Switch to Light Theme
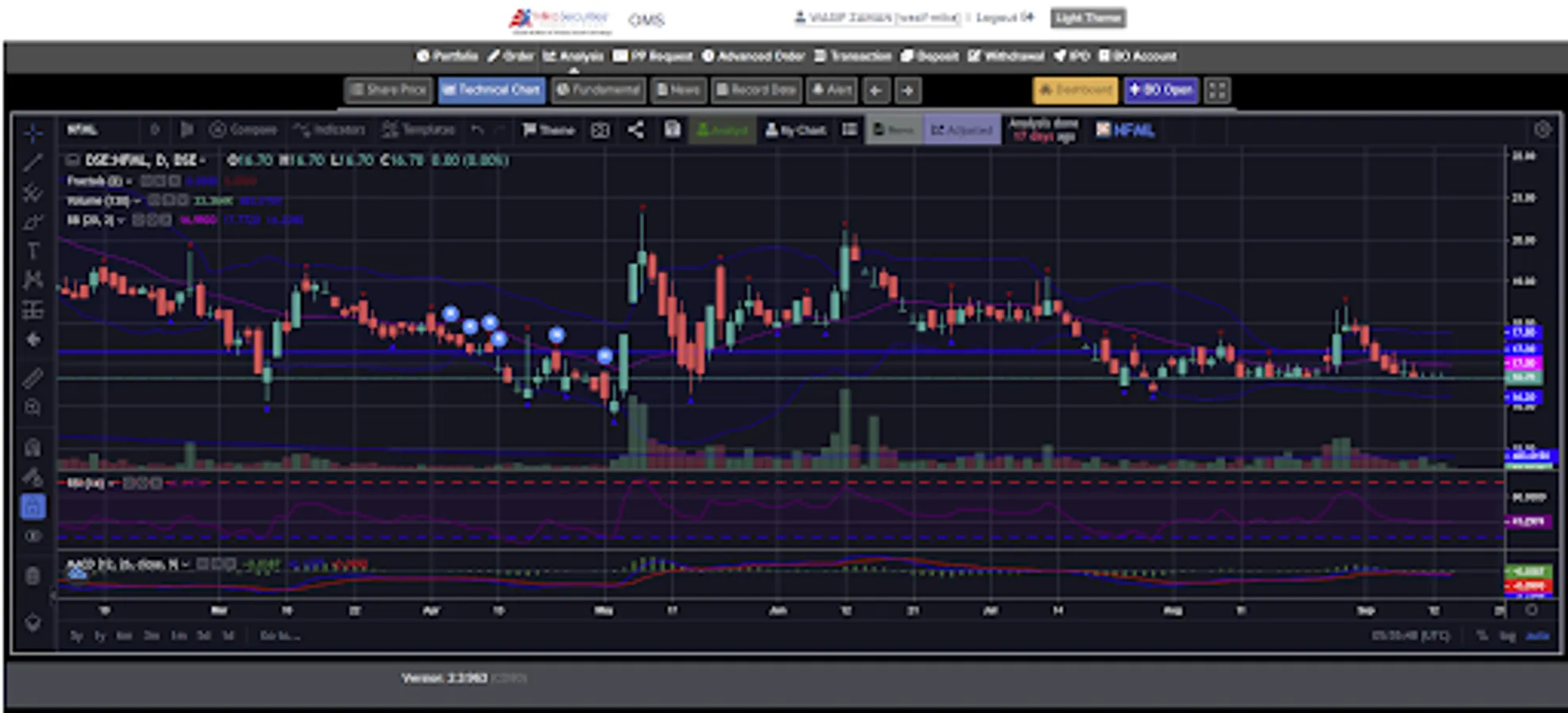1568x713 pixels. point(1088,17)
